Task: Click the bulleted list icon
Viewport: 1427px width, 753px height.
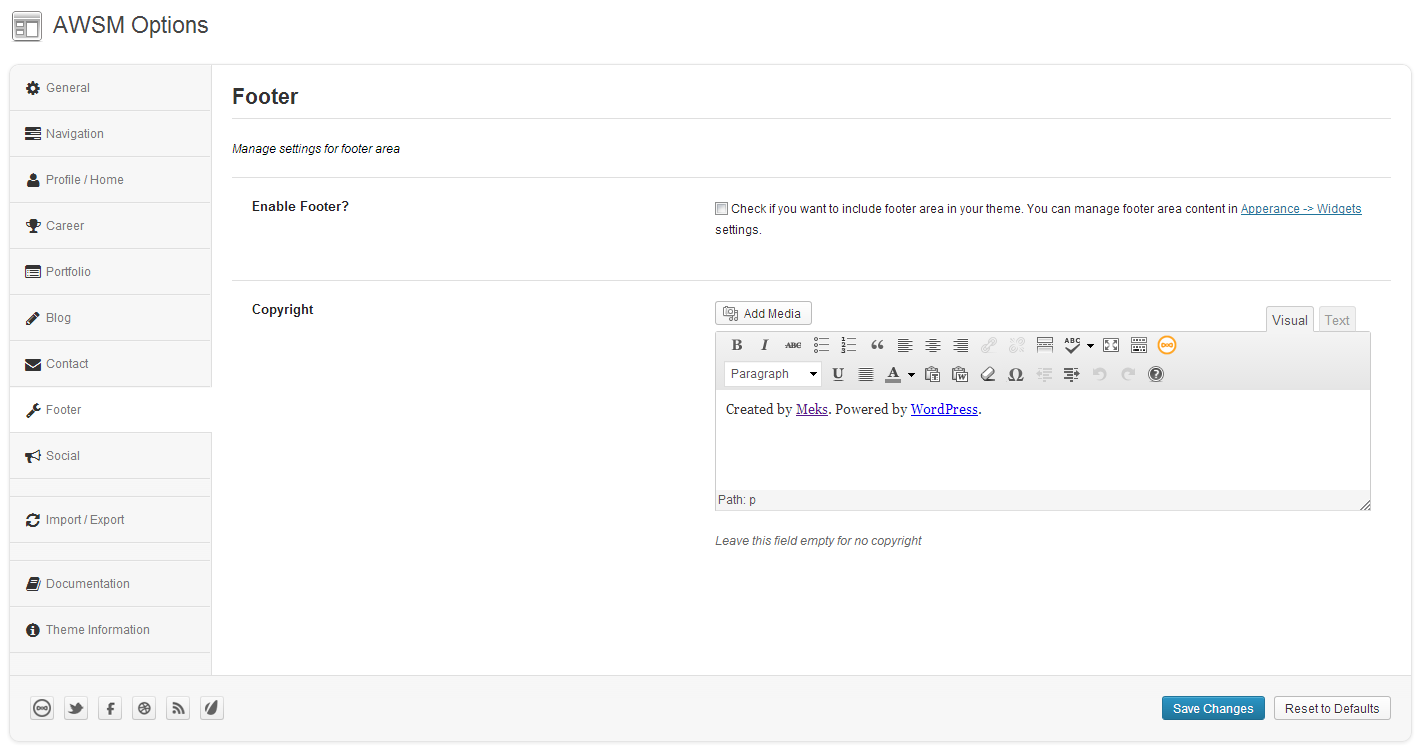Action: [x=821, y=345]
